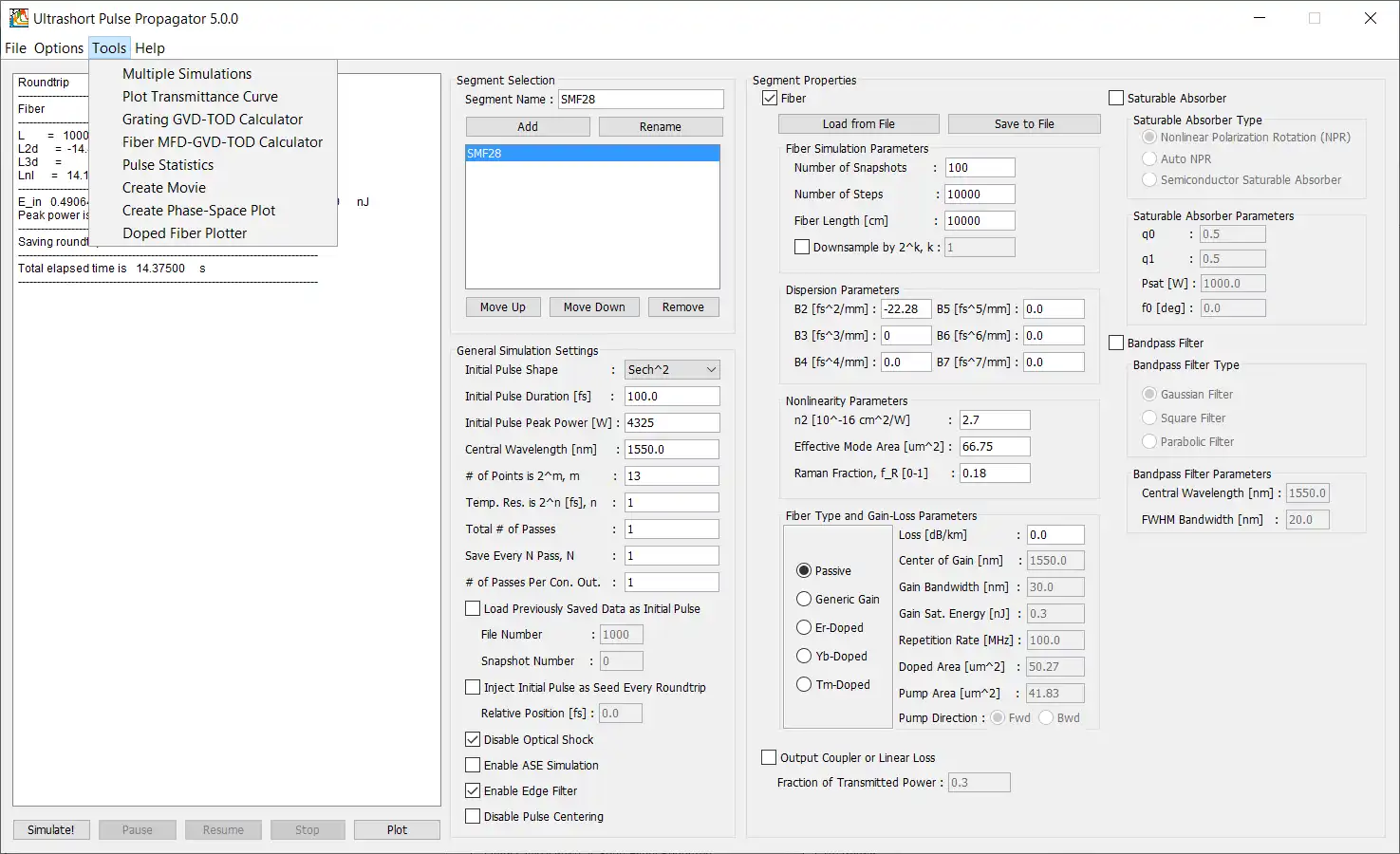Click the B7 dispersion field

coord(1054,362)
